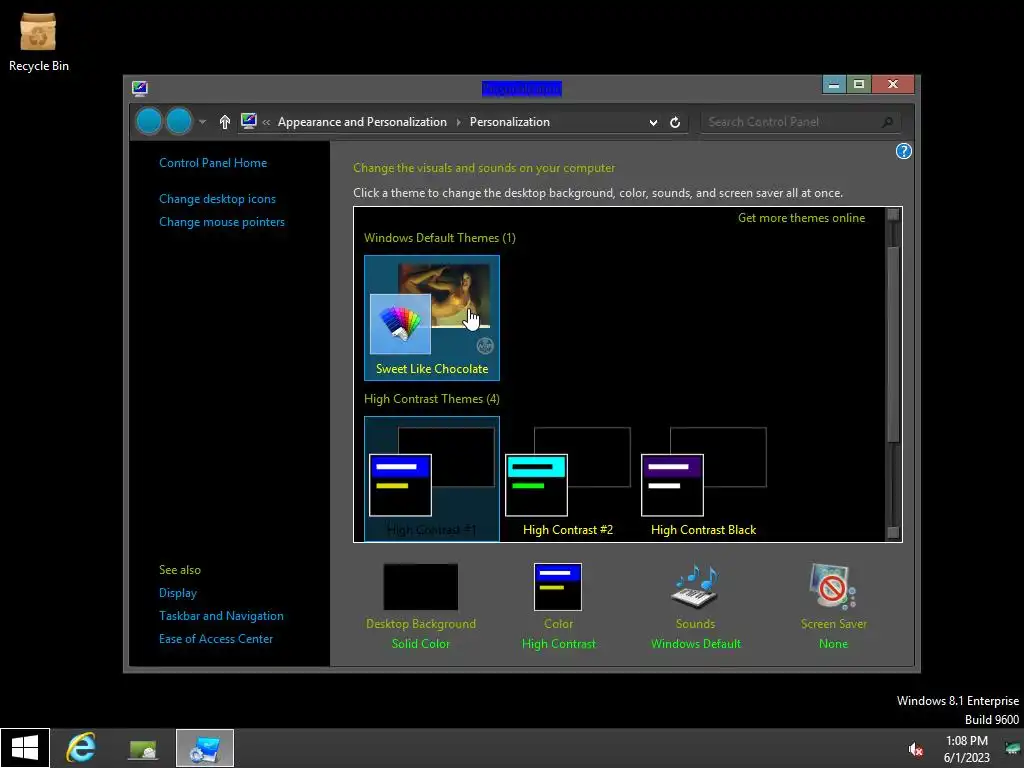Click the Control Panel icon in the address bar

click(x=248, y=121)
